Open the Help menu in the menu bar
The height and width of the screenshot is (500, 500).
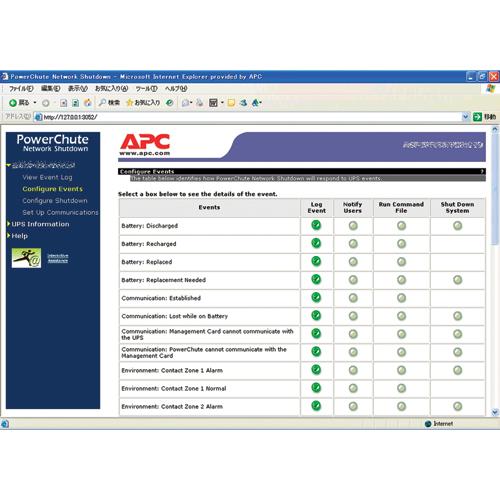pyautogui.click(x=176, y=88)
